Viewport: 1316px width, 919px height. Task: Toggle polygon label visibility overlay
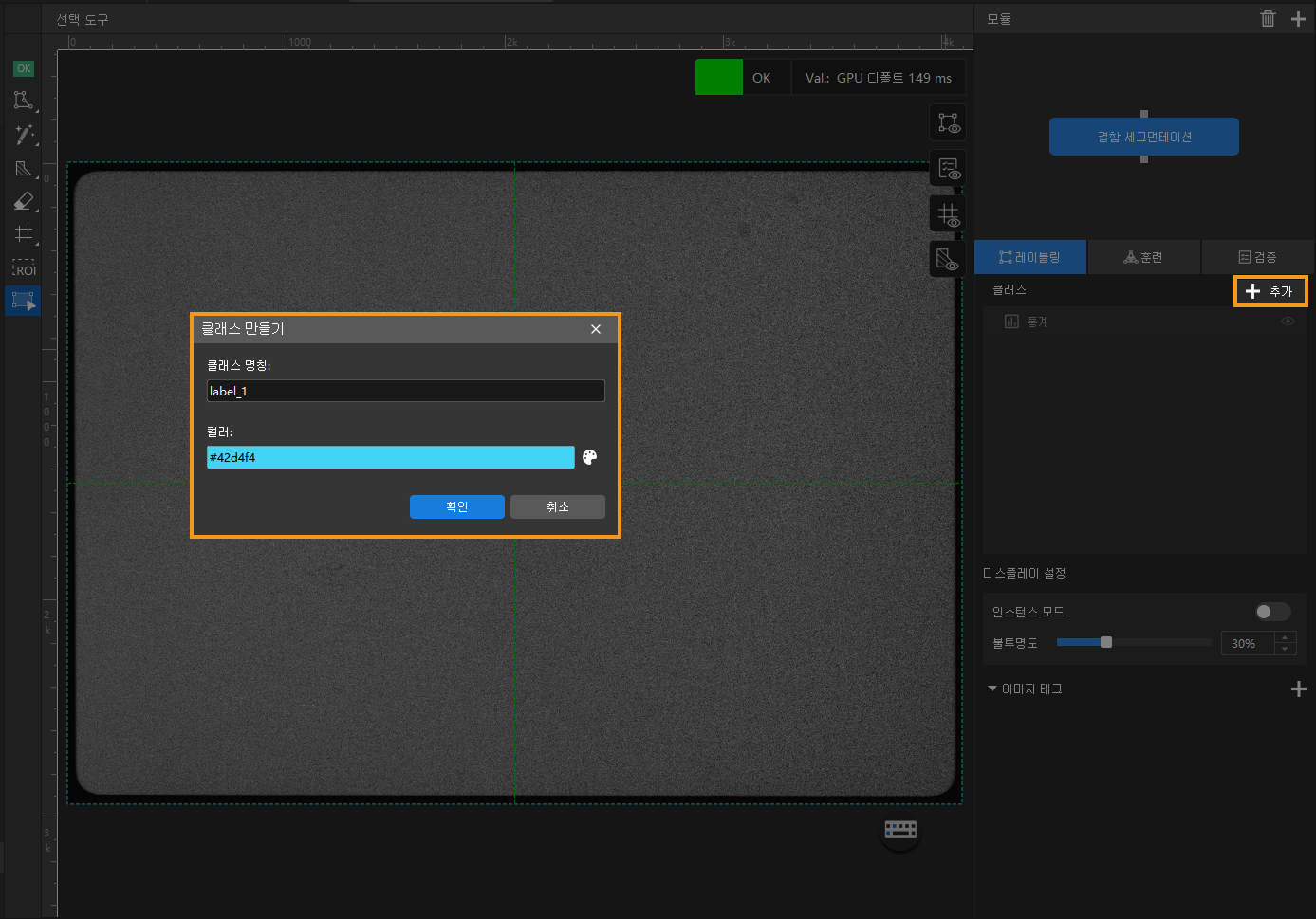pos(948,122)
